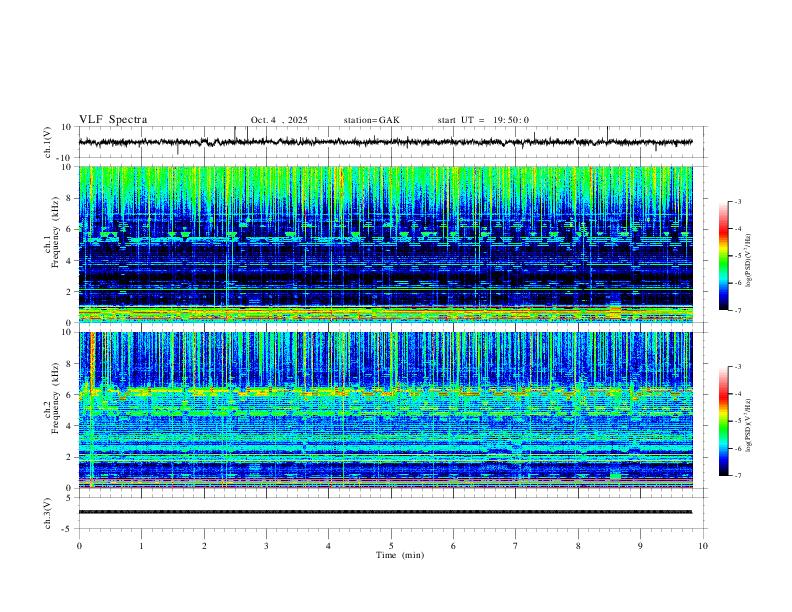Click inside the ch.2 spectrogram panel

point(385,410)
